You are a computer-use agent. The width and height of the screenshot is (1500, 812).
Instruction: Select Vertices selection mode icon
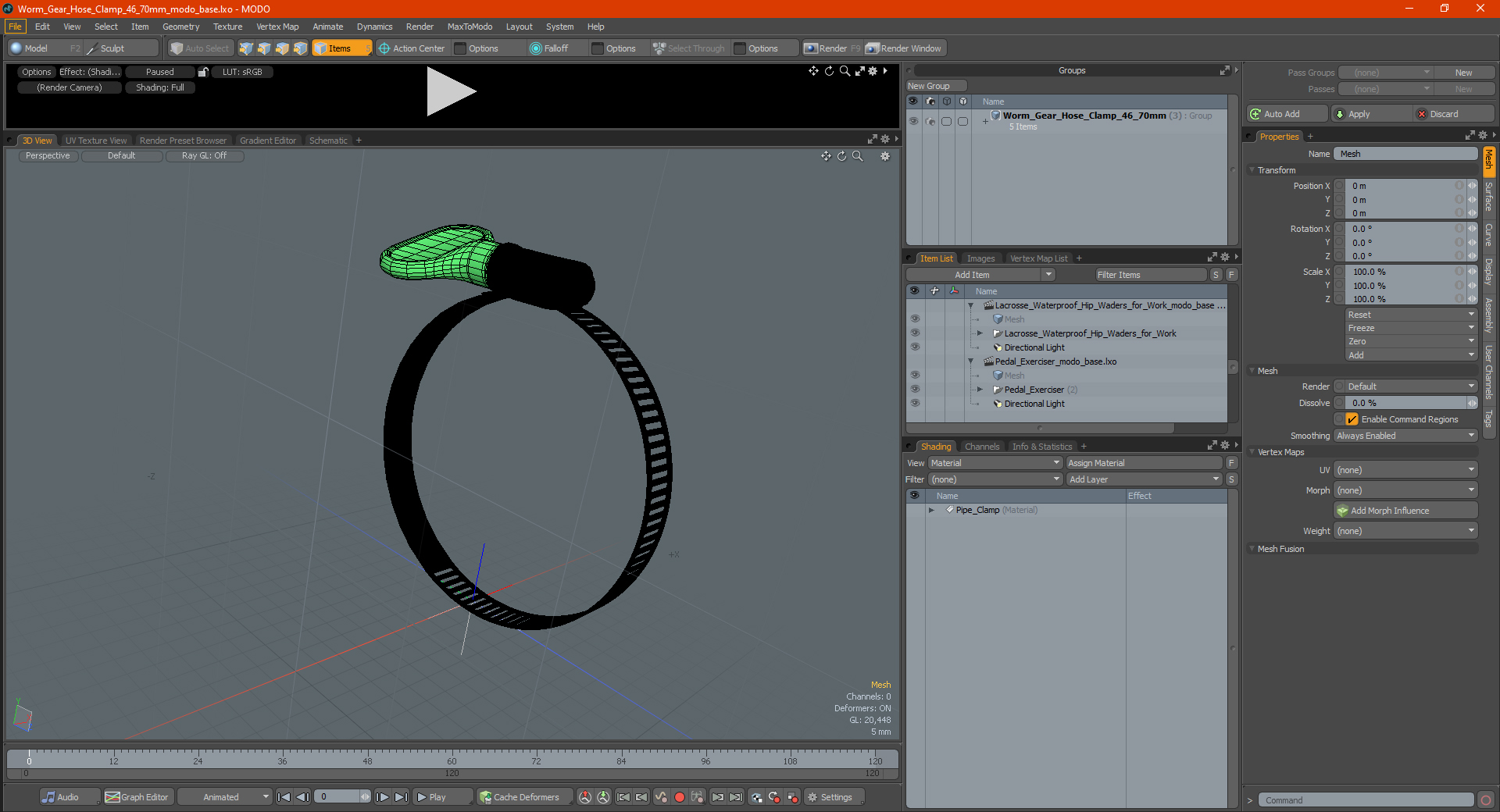pos(246,48)
